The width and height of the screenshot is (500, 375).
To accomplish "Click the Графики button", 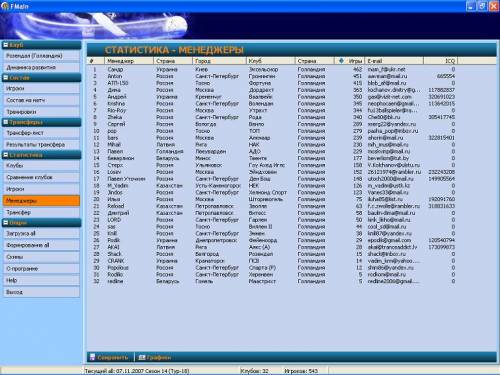I will pos(155,357).
